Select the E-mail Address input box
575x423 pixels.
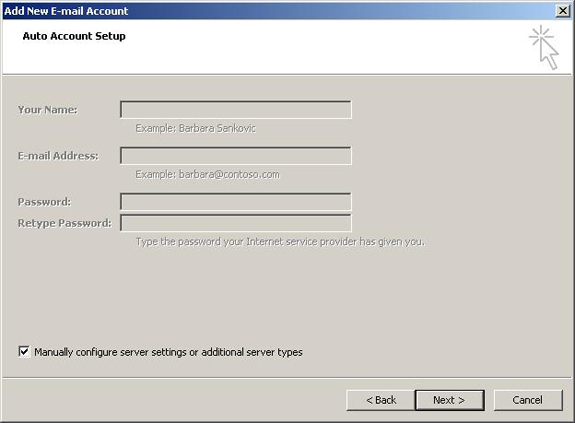coord(236,156)
